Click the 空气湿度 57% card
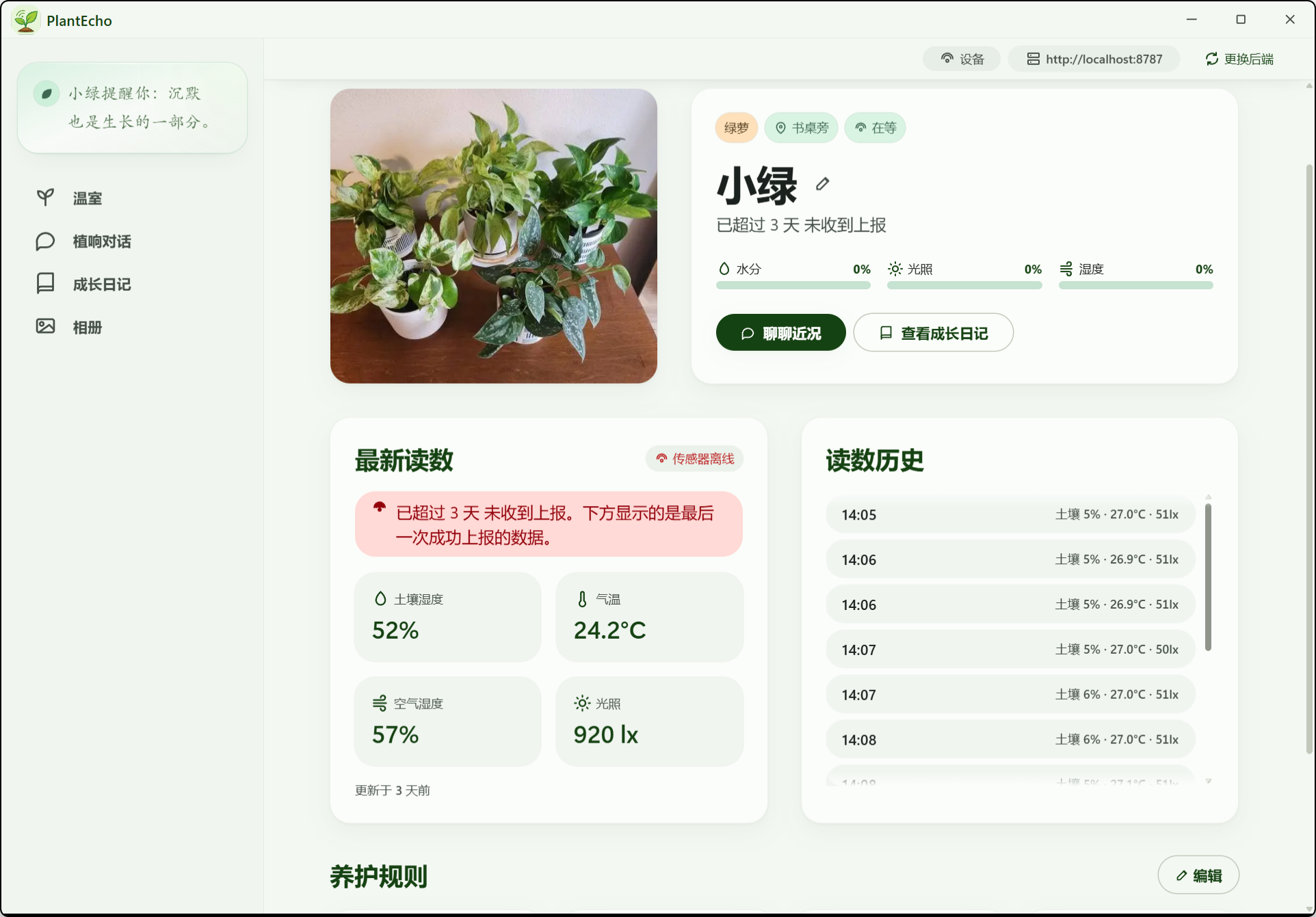Screen dimensions: 1316x917 coord(447,721)
